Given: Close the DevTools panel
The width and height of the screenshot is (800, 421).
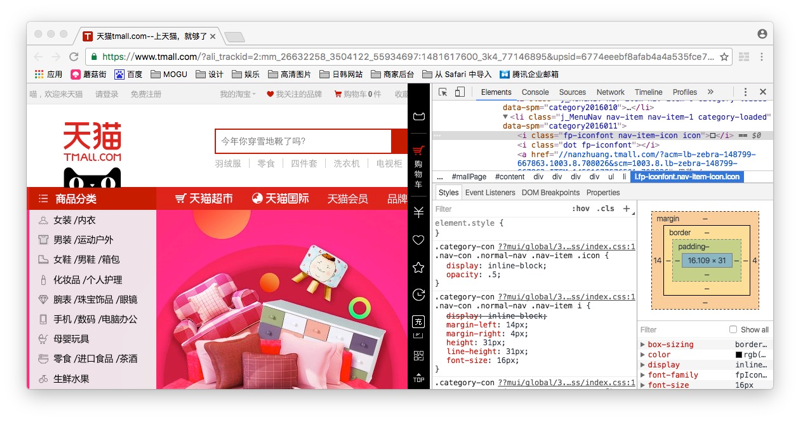Looking at the screenshot, I should [x=763, y=92].
